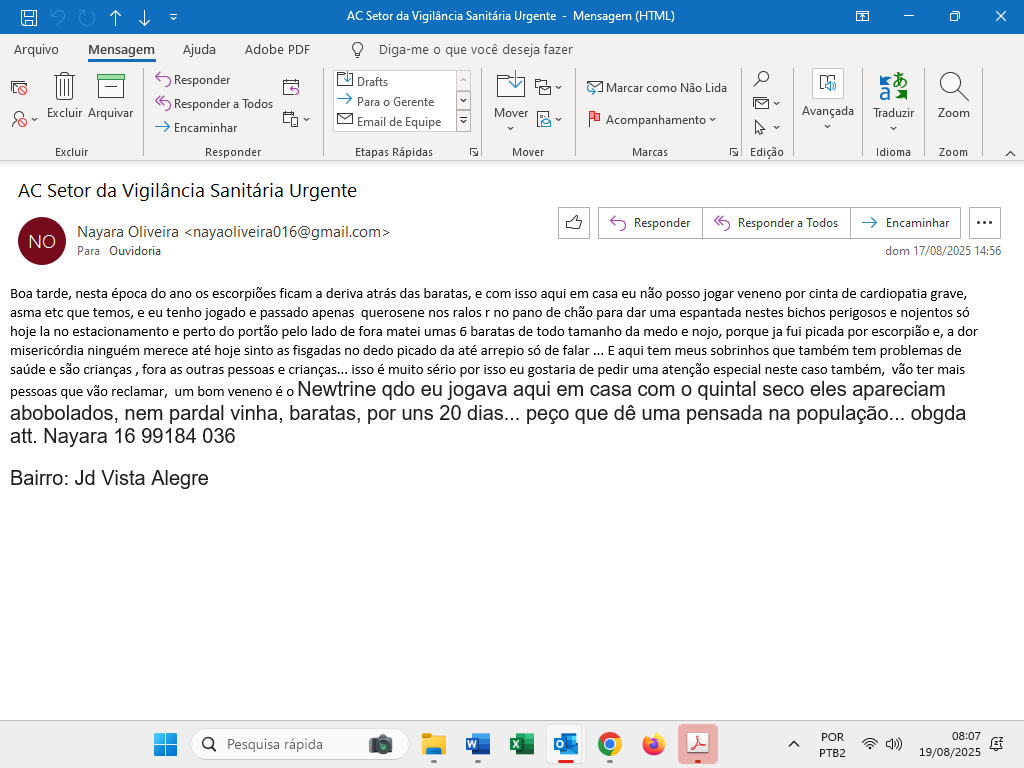Open the Arquivo tab
1024x768 pixels.
tap(36, 50)
